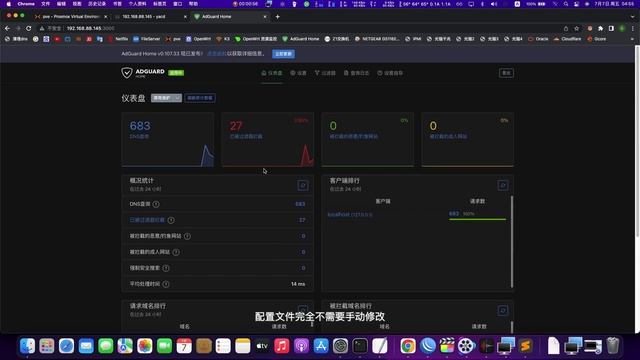
Task: Open the NETGEAR bookmark
Action: 378,39
